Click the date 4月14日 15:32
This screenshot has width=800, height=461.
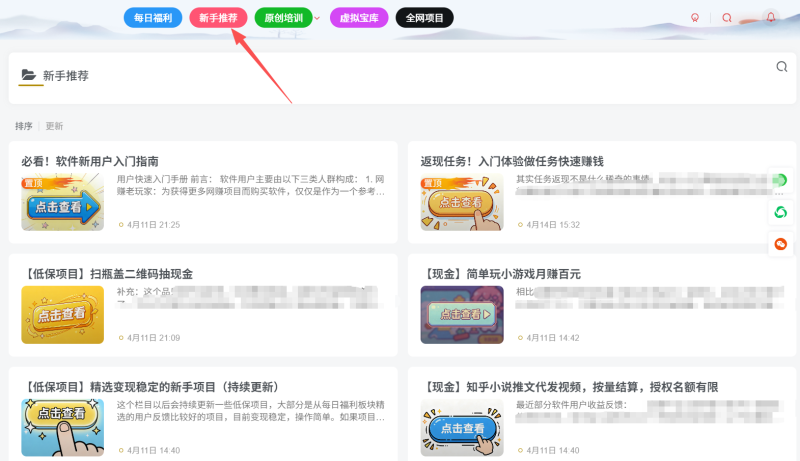pyautogui.click(x=553, y=225)
